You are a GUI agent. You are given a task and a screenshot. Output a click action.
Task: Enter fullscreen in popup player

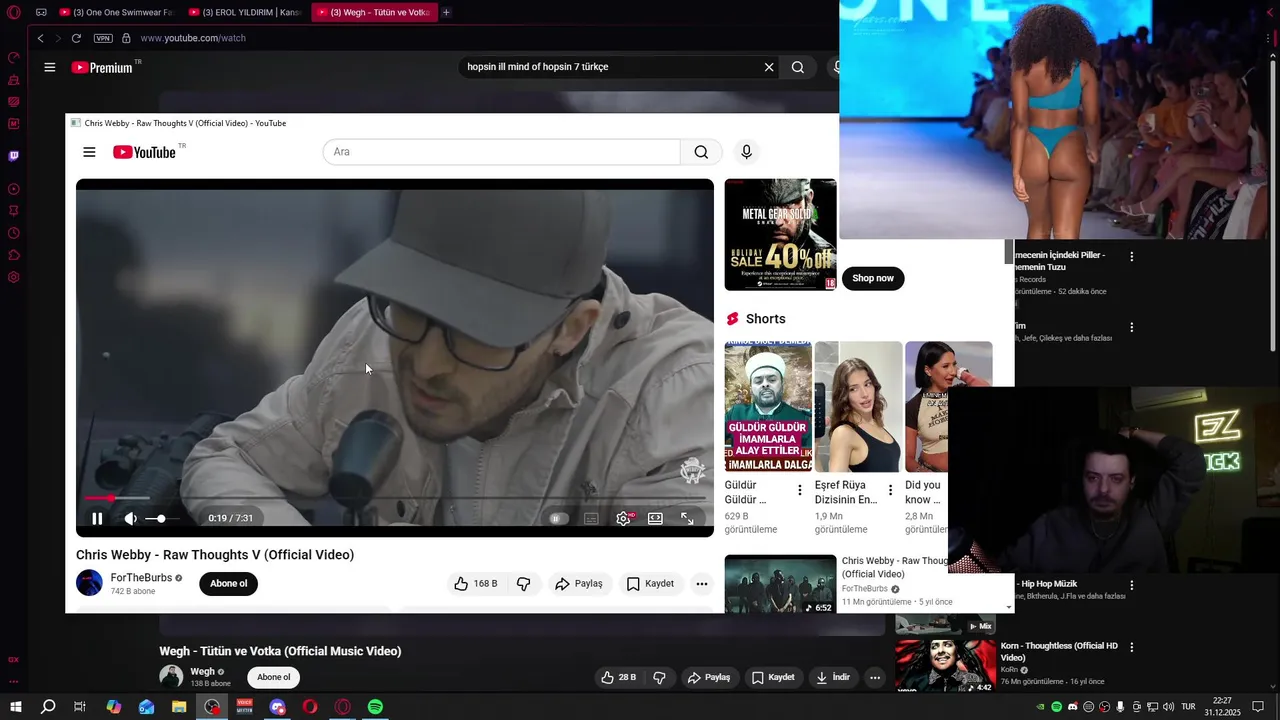coord(687,518)
